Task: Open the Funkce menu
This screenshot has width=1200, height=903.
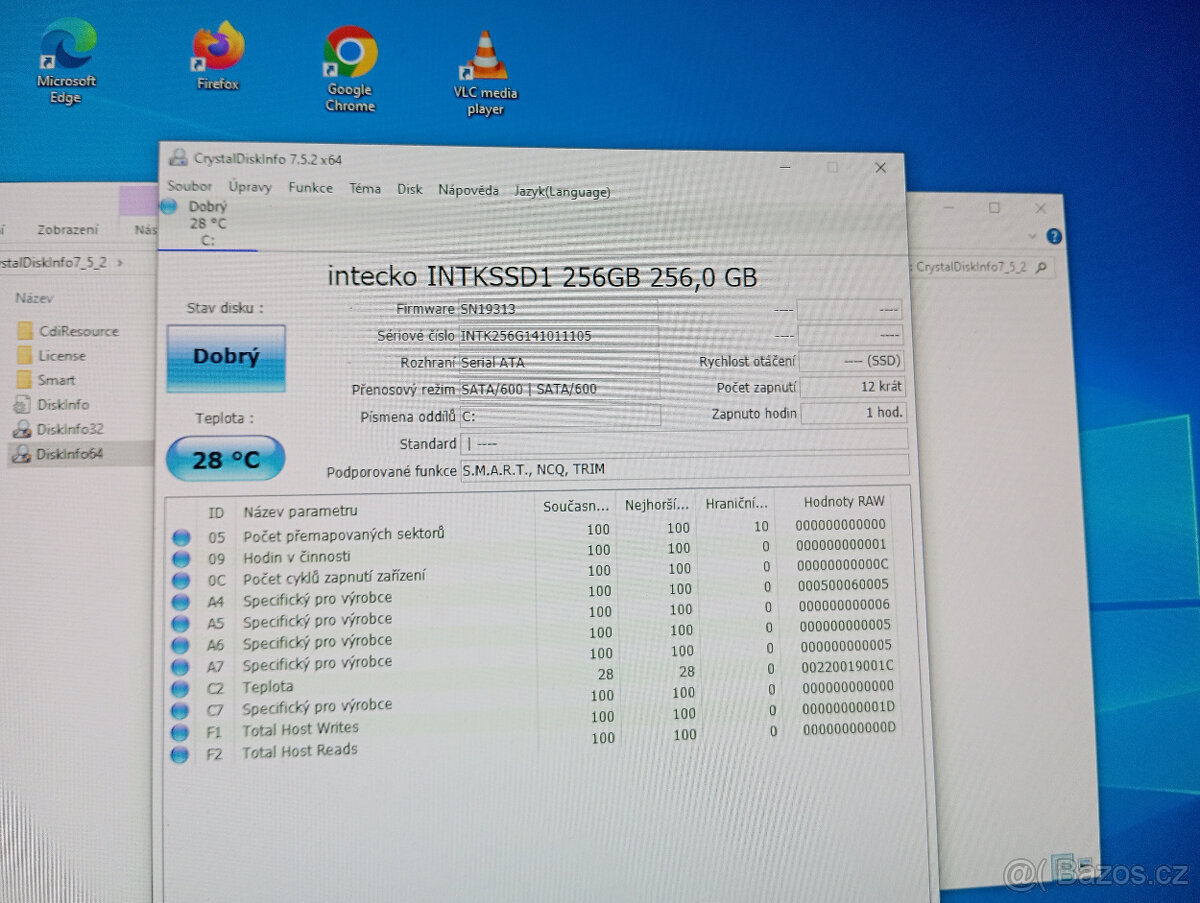Action: pyautogui.click(x=310, y=188)
